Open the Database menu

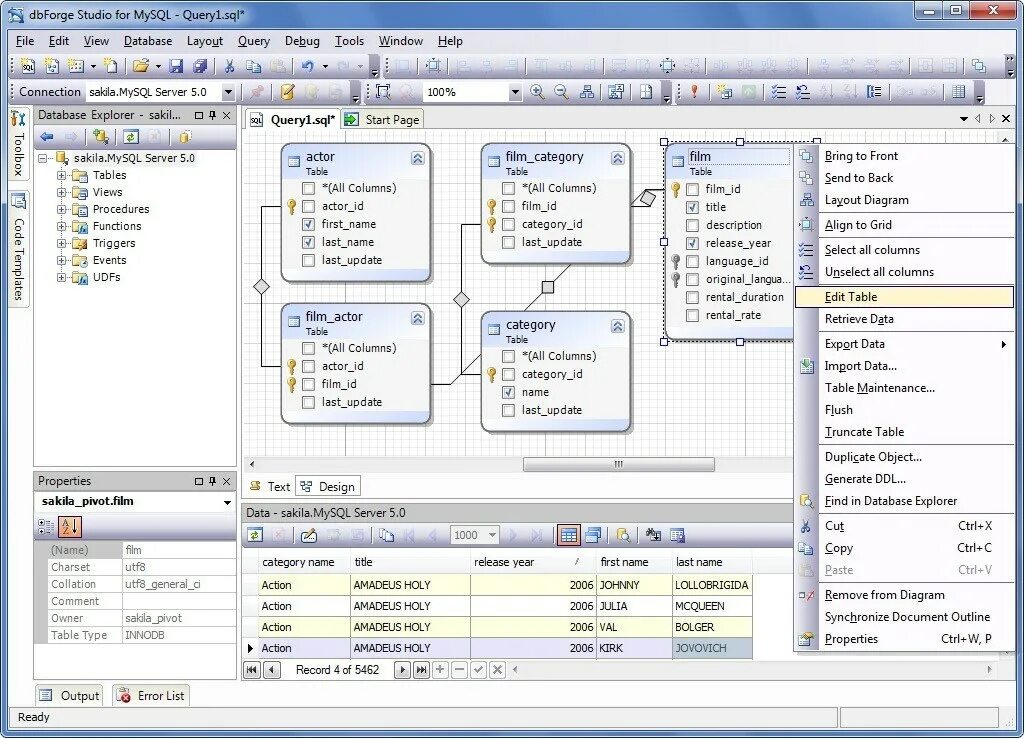(x=148, y=41)
